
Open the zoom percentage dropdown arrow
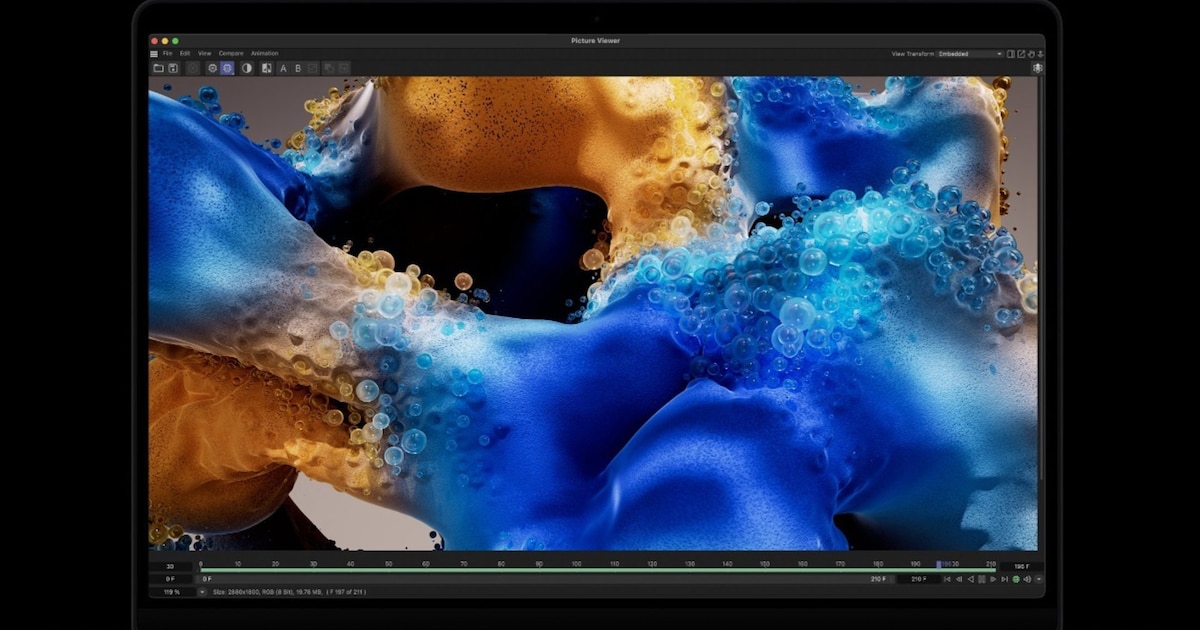(x=202, y=592)
